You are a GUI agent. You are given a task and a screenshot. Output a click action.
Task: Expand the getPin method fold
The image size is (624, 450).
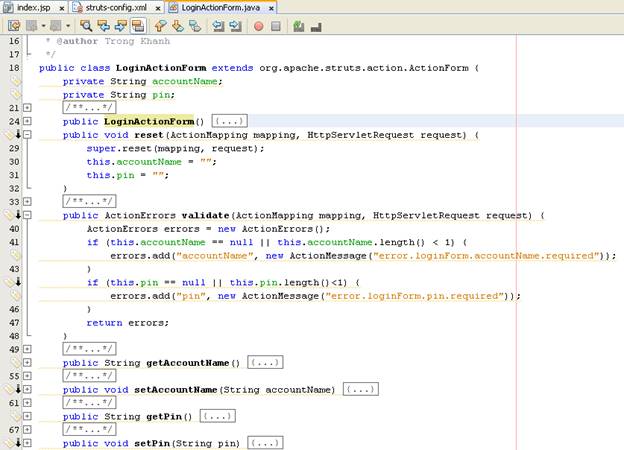[27, 416]
